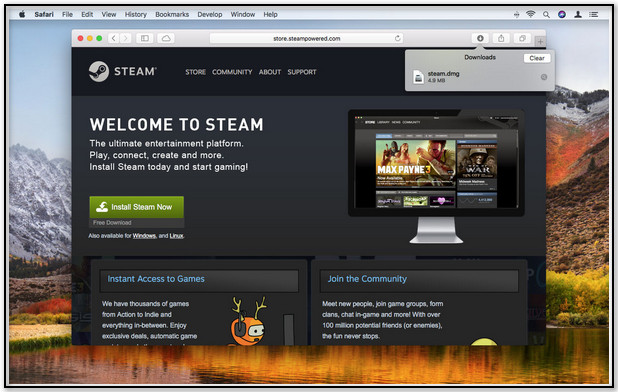Open the Edit menu

click(87, 15)
